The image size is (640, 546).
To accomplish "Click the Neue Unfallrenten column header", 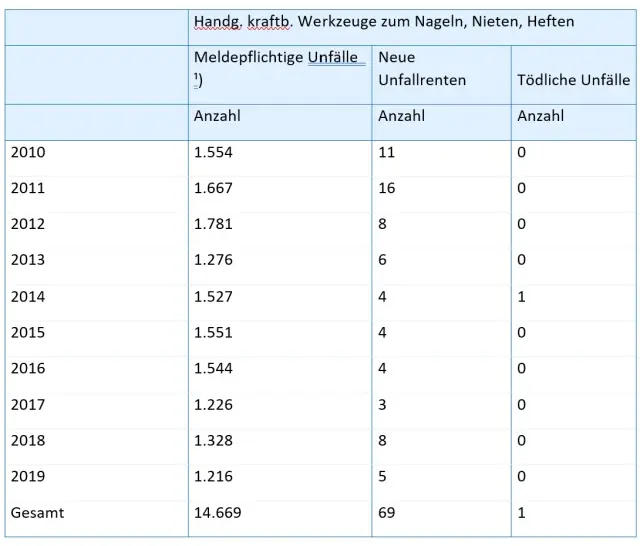I will (x=422, y=69).
